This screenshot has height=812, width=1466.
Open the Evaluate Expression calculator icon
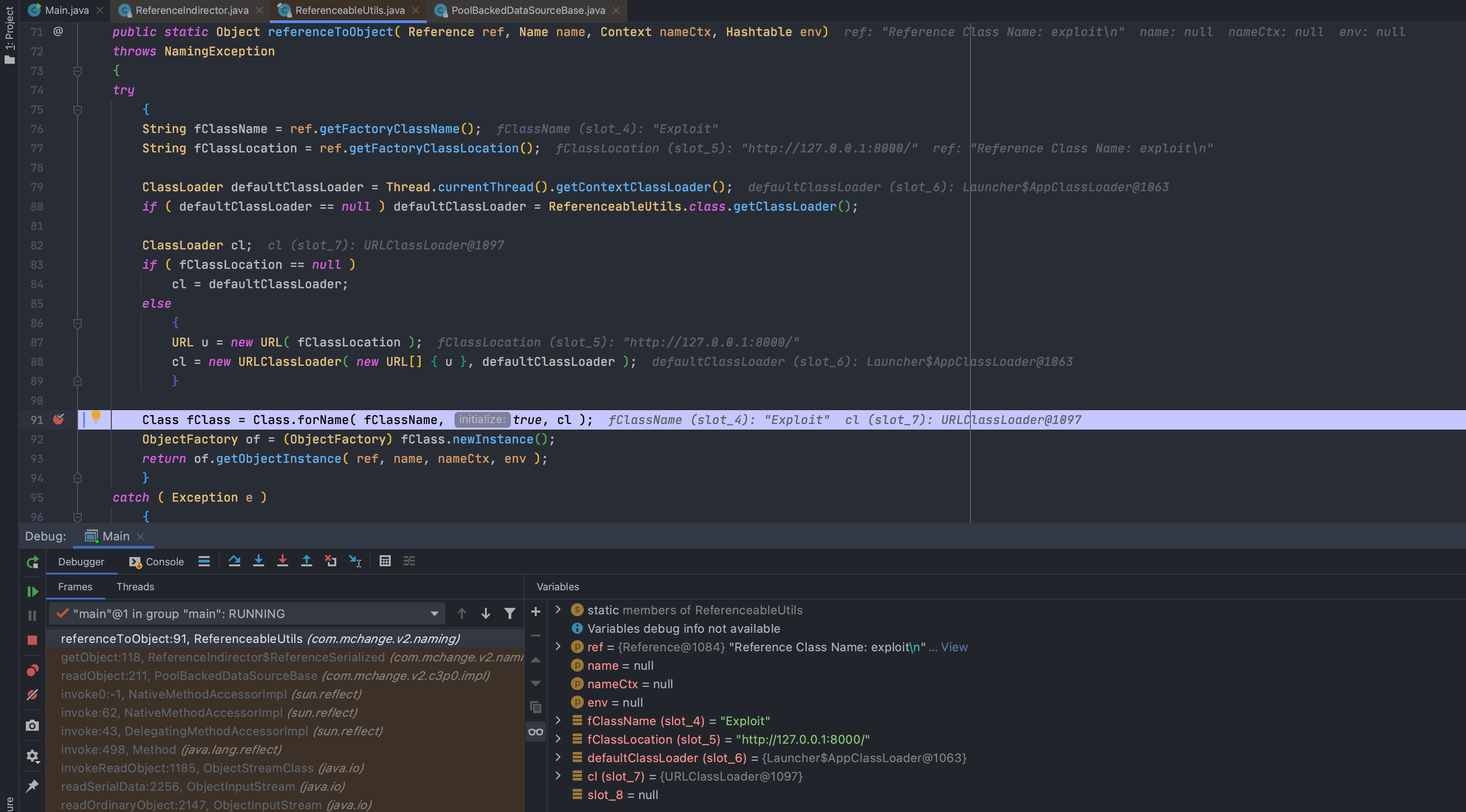[385, 562]
